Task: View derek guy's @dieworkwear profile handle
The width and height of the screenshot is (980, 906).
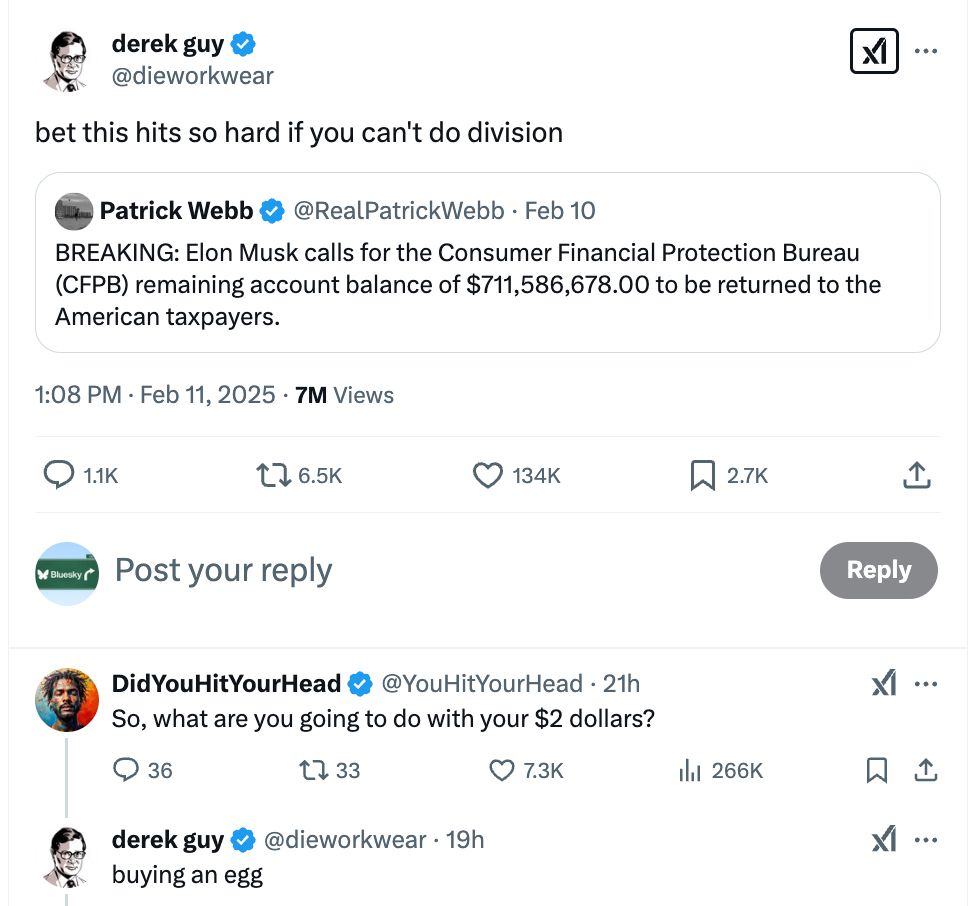Action: coord(193,75)
